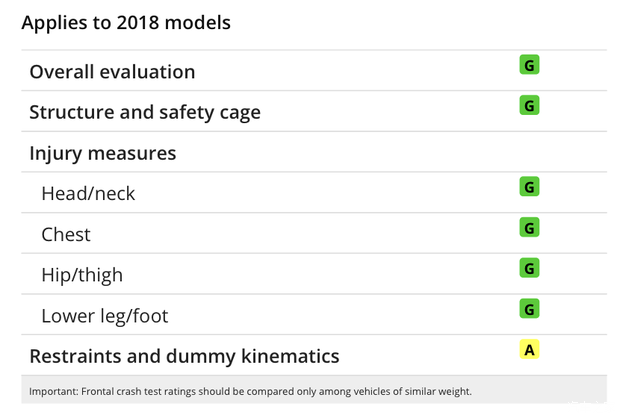
Task: Select the 'Hip/thigh' injury measure label
Action: click(82, 275)
